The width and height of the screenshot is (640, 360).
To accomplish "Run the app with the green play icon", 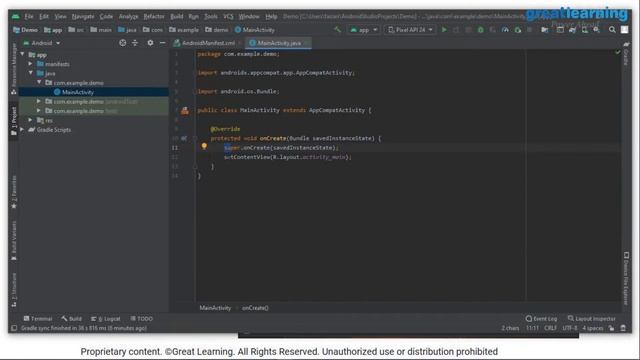I will (x=444, y=30).
